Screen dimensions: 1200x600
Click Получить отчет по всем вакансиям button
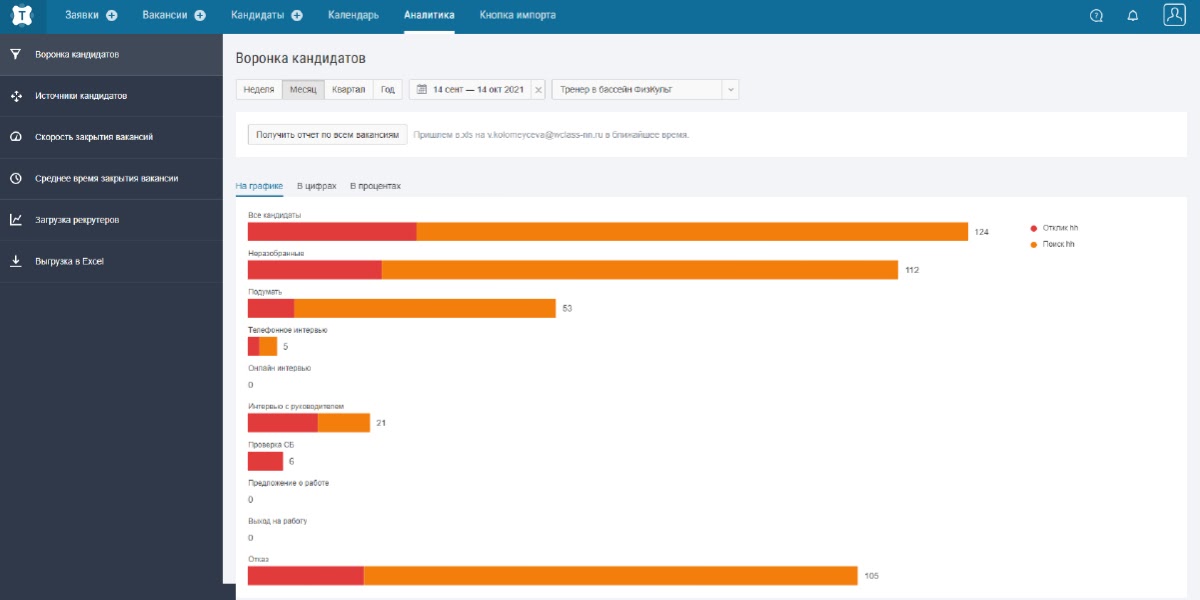[x=328, y=135]
